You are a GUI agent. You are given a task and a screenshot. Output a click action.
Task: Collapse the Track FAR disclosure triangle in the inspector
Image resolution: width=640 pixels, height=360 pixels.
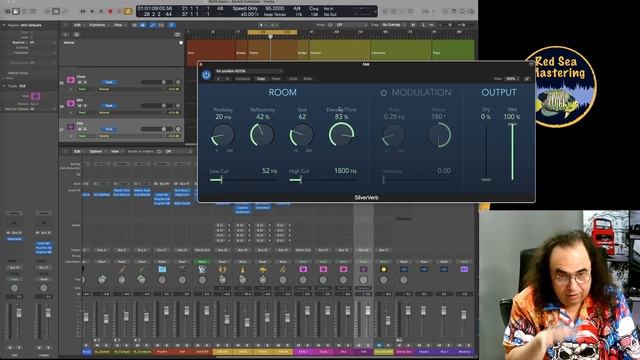click(4, 86)
